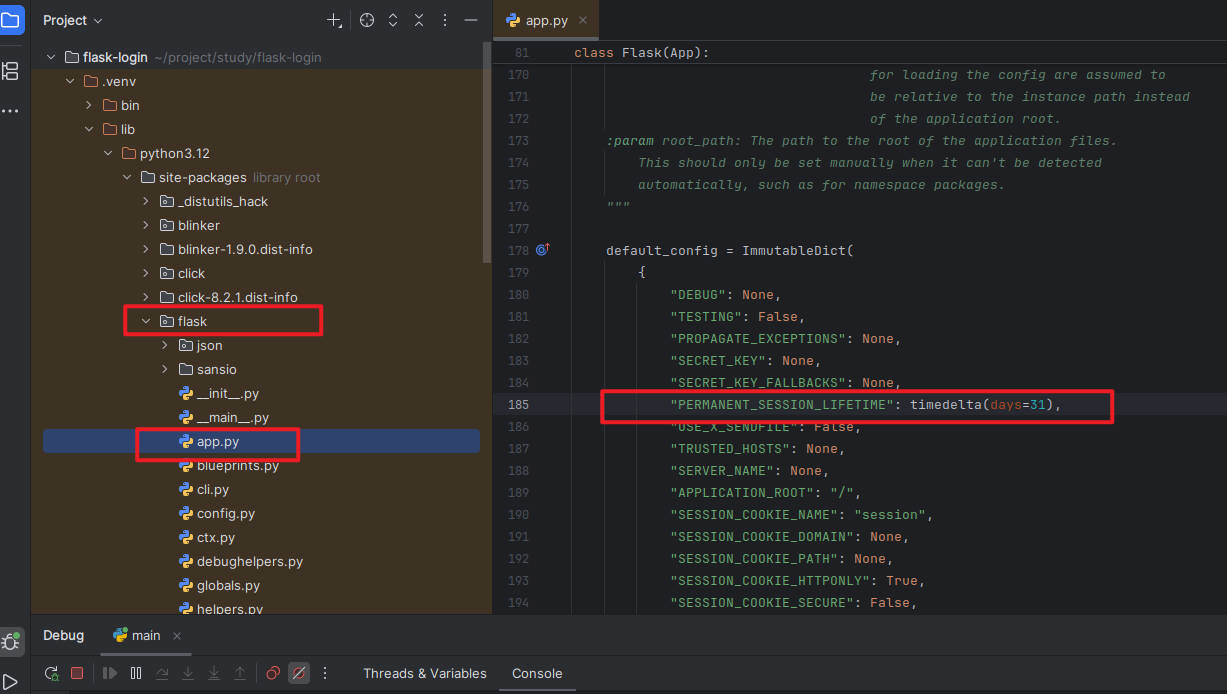Click line number 185 in gutter
The height and width of the screenshot is (694, 1227).
coord(518,405)
